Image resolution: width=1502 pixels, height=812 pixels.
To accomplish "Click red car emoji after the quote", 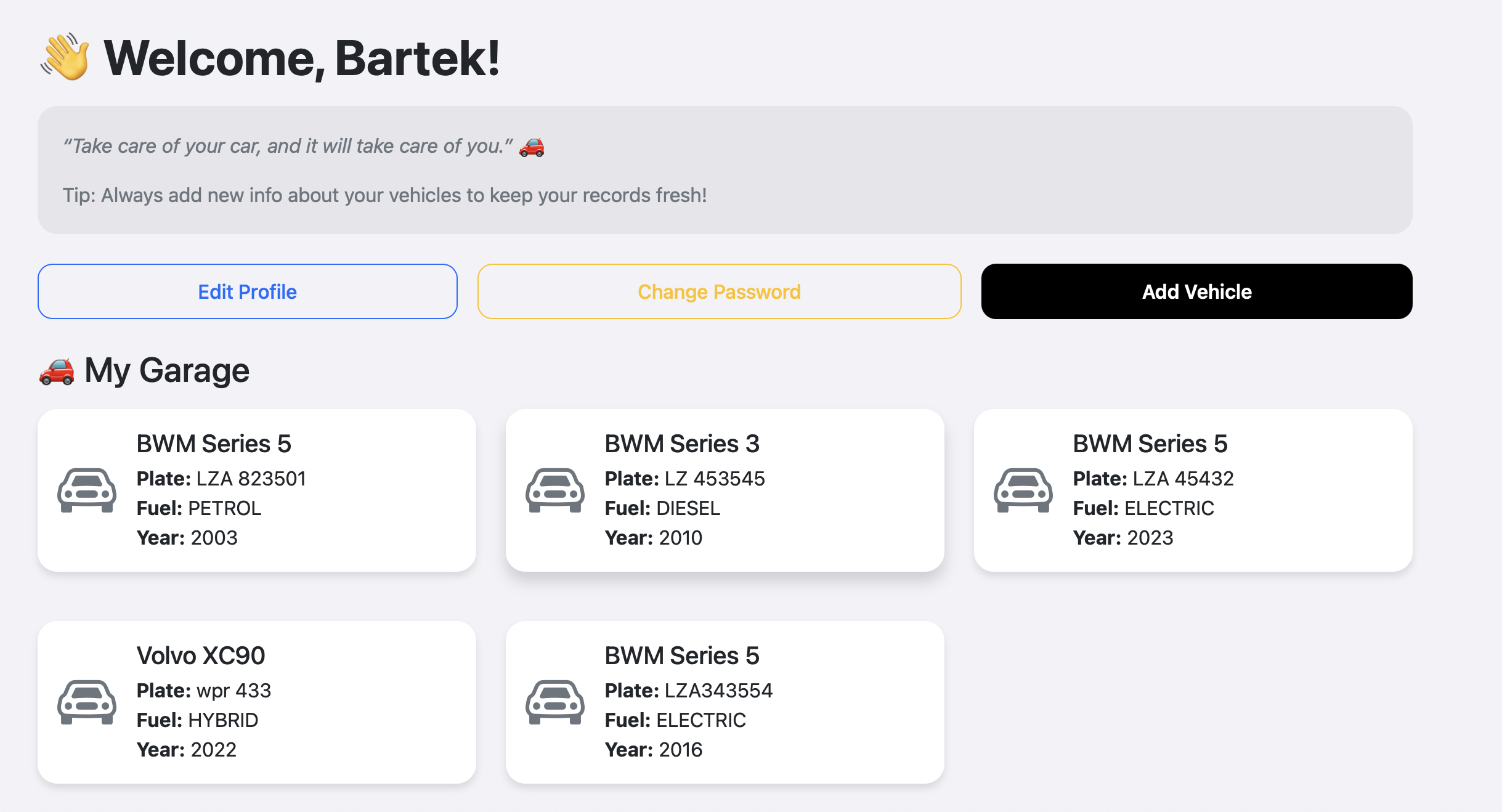I will [532, 147].
